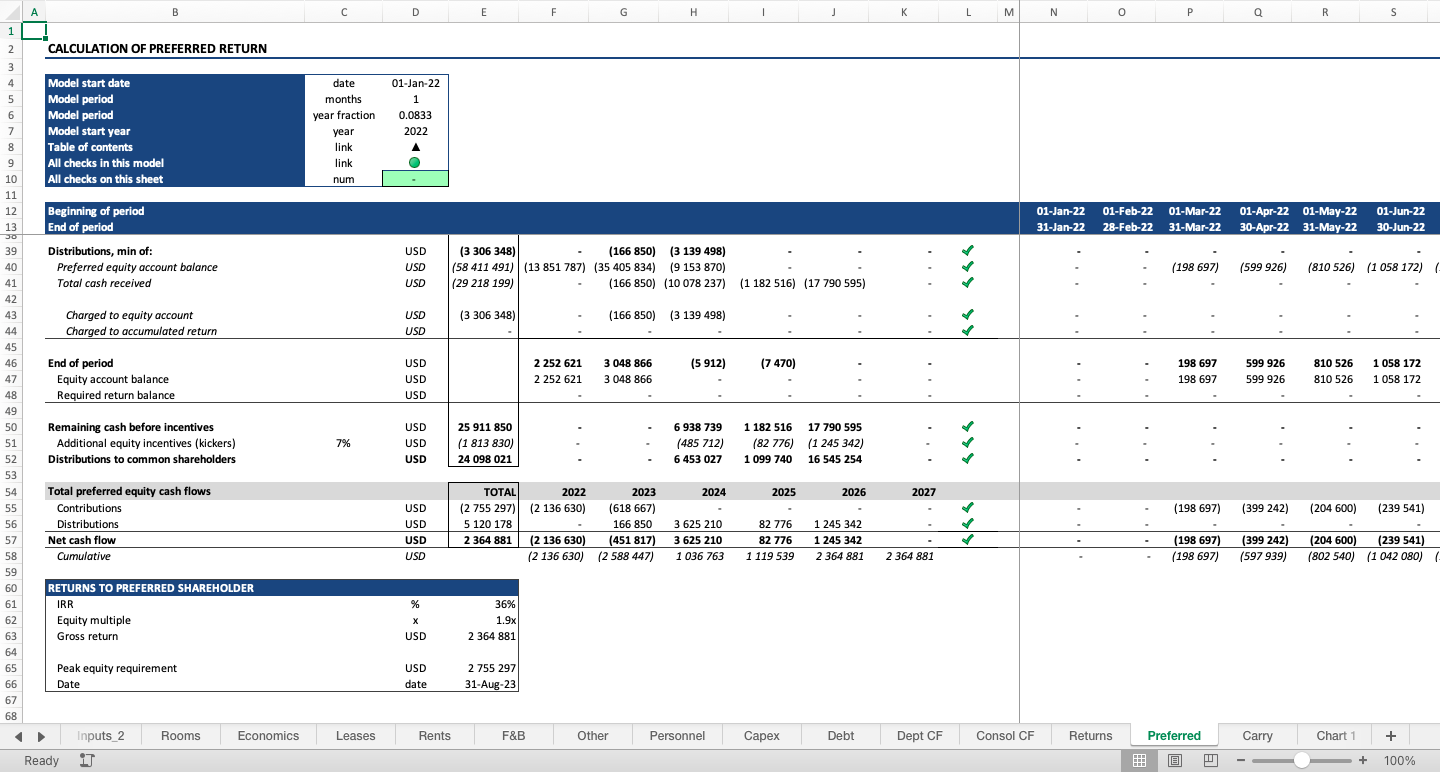Select the Economics sheet tab

[267, 735]
